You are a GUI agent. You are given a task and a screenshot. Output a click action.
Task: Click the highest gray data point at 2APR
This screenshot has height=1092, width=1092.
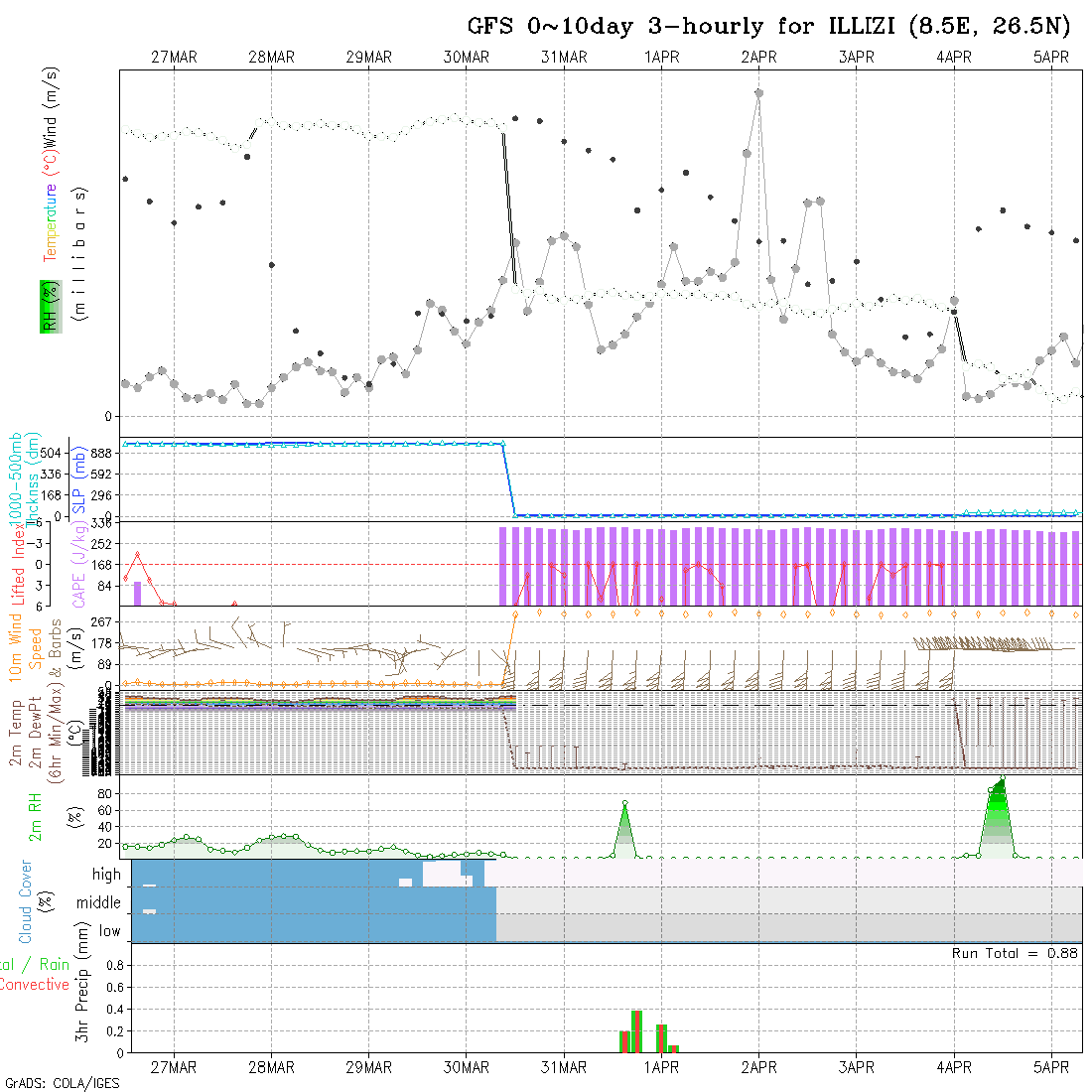tap(758, 93)
